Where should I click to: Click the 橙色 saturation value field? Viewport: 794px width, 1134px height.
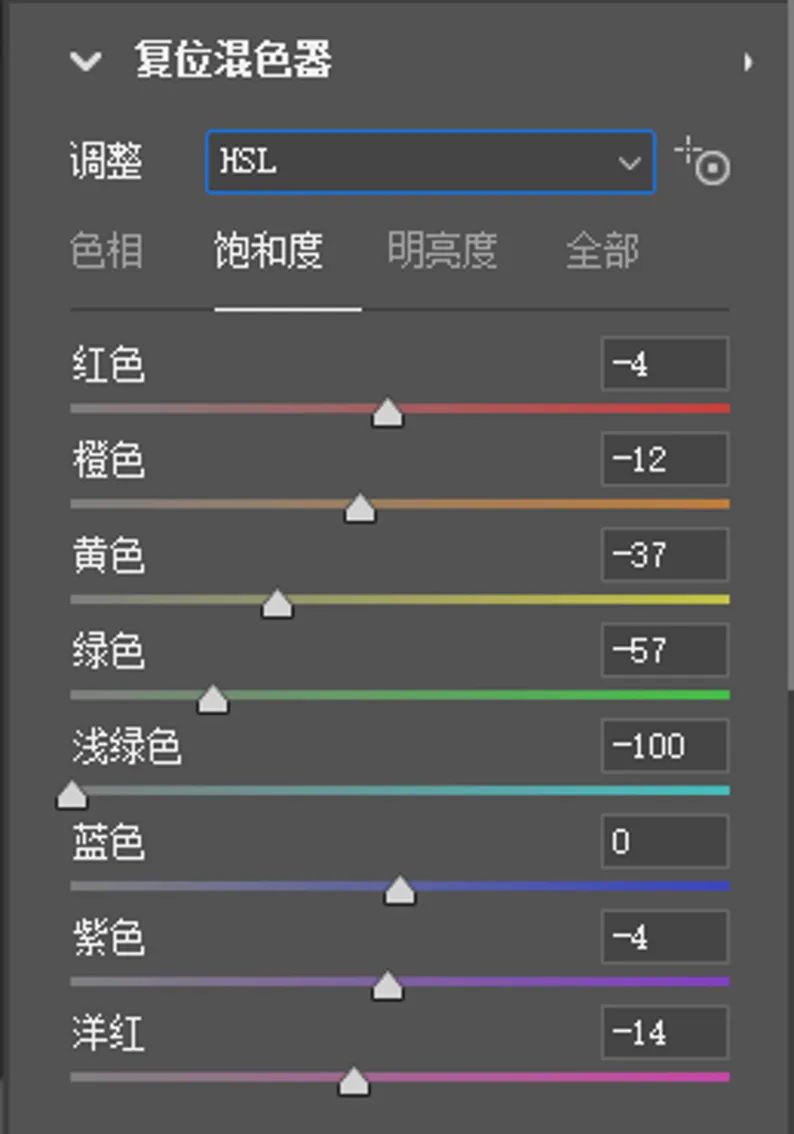pyautogui.click(x=664, y=460)
